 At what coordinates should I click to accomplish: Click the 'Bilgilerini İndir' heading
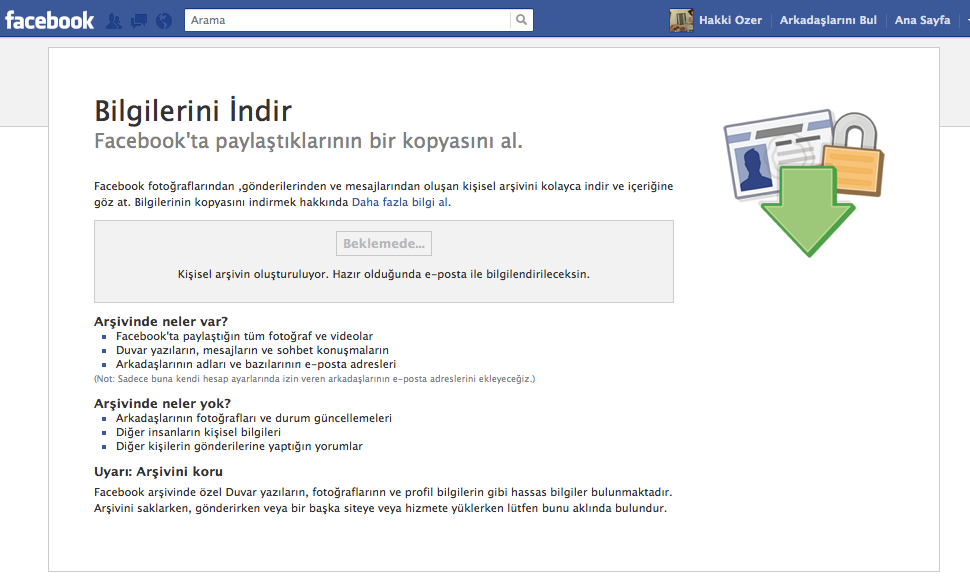click(x=192, y=111)
